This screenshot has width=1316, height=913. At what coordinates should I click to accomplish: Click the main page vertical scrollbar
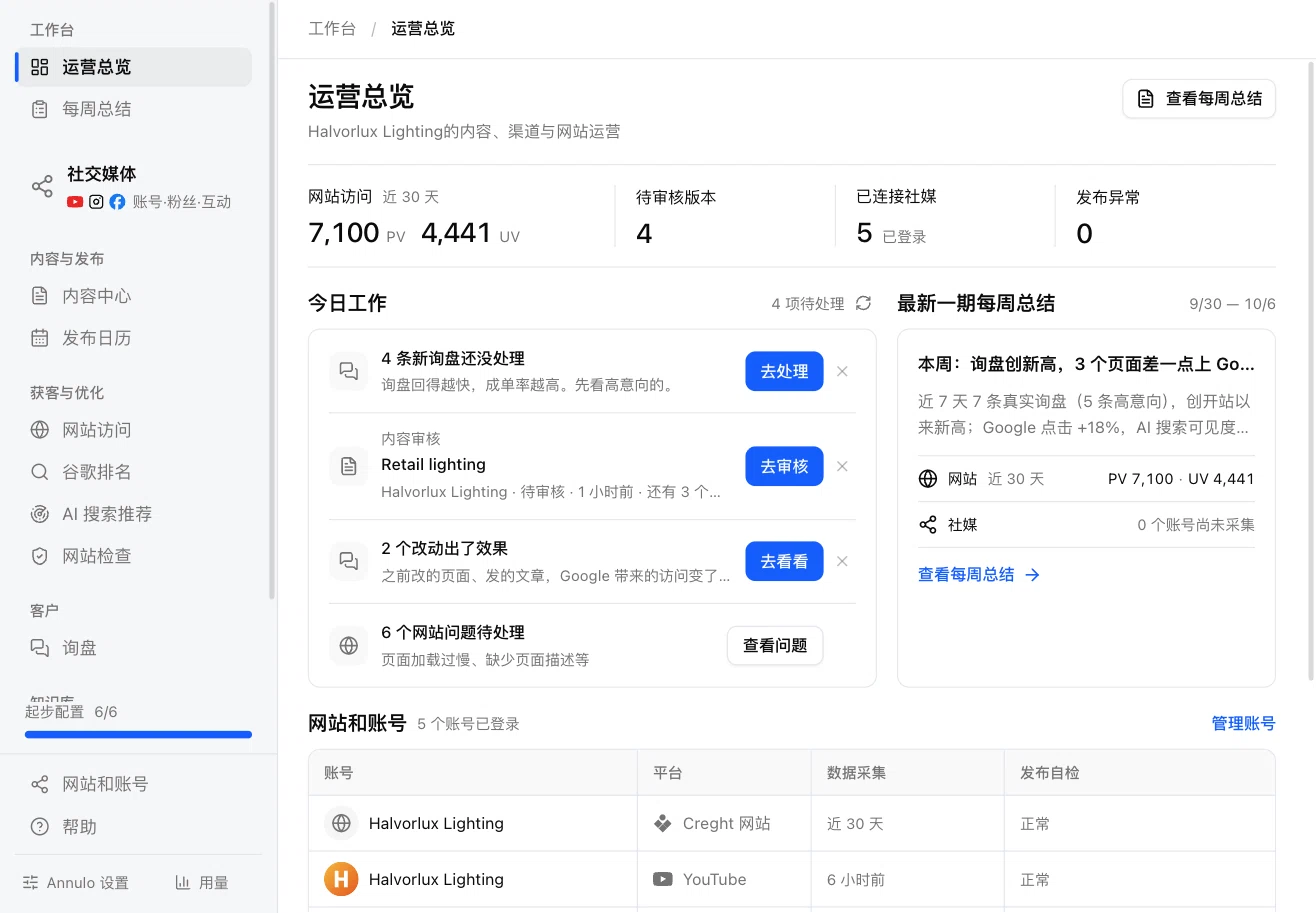point(1311,372)
